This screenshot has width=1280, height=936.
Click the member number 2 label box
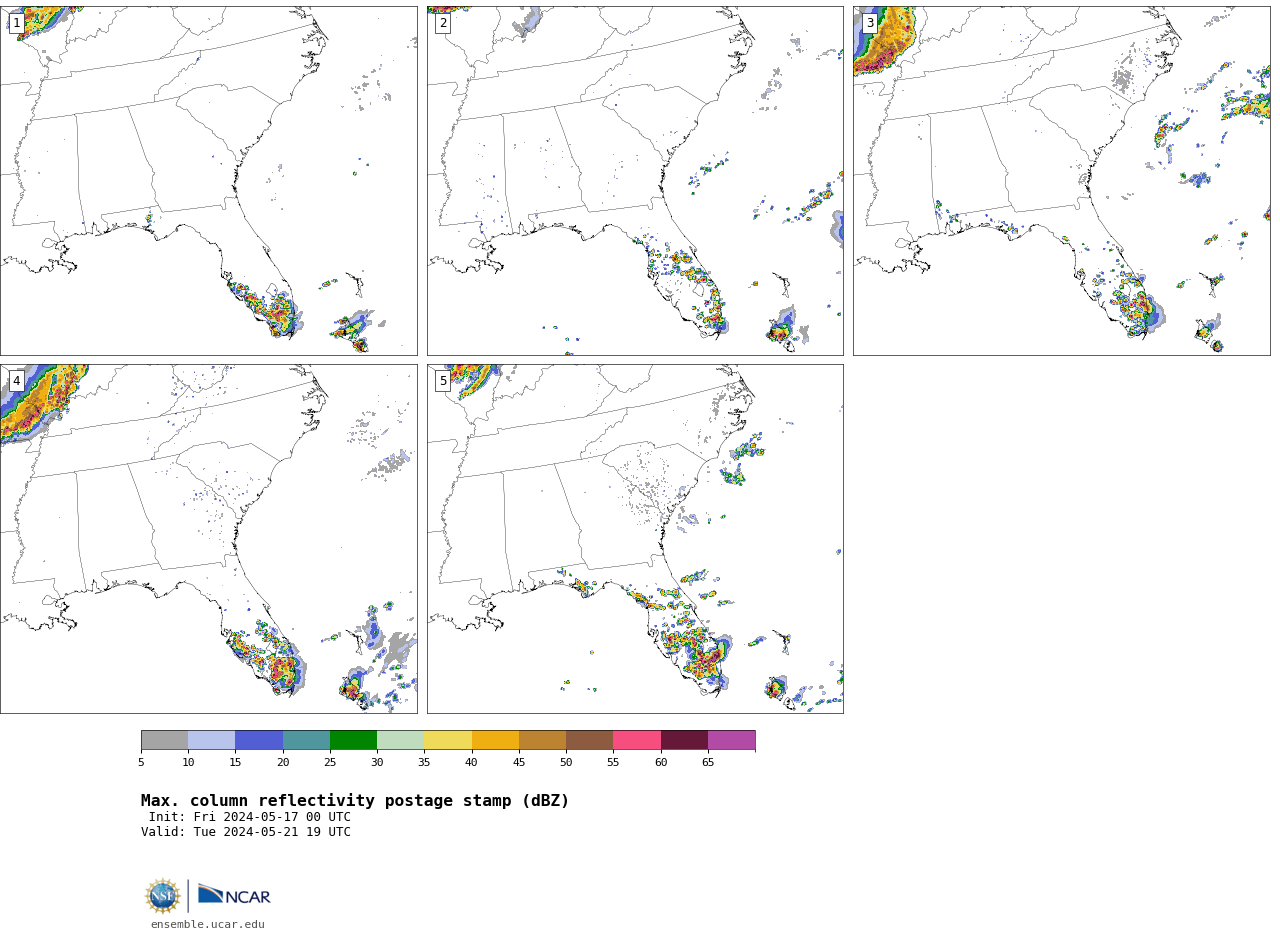[x=443, y=23]
